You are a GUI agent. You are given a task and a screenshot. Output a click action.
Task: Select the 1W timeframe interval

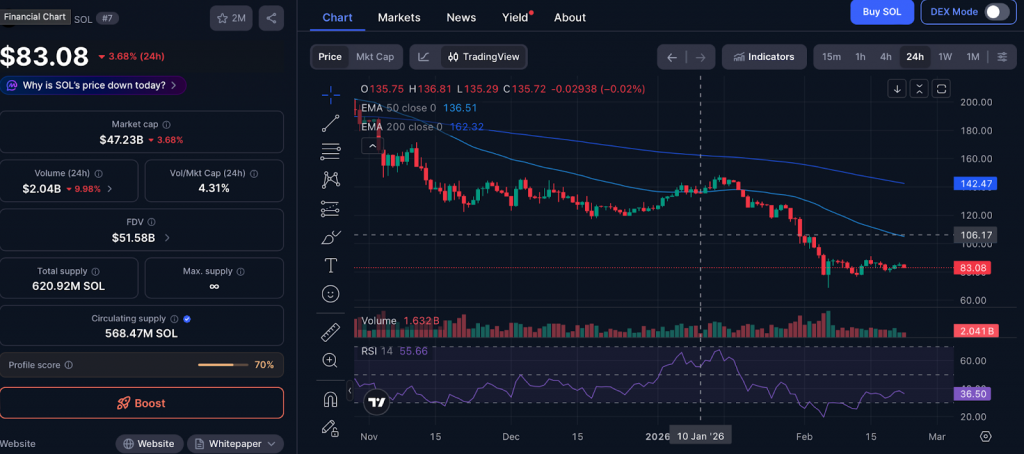pyautogui.click(x=944, y=57)
